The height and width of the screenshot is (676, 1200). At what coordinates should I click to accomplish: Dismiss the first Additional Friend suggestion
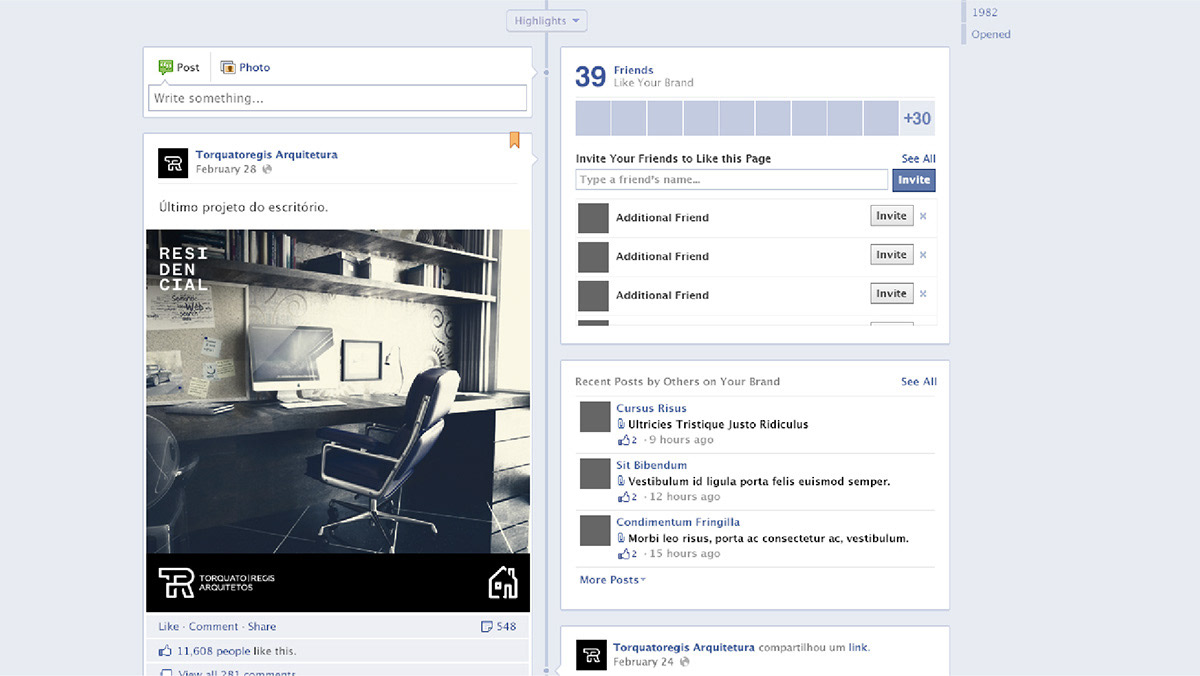point(923,216)
